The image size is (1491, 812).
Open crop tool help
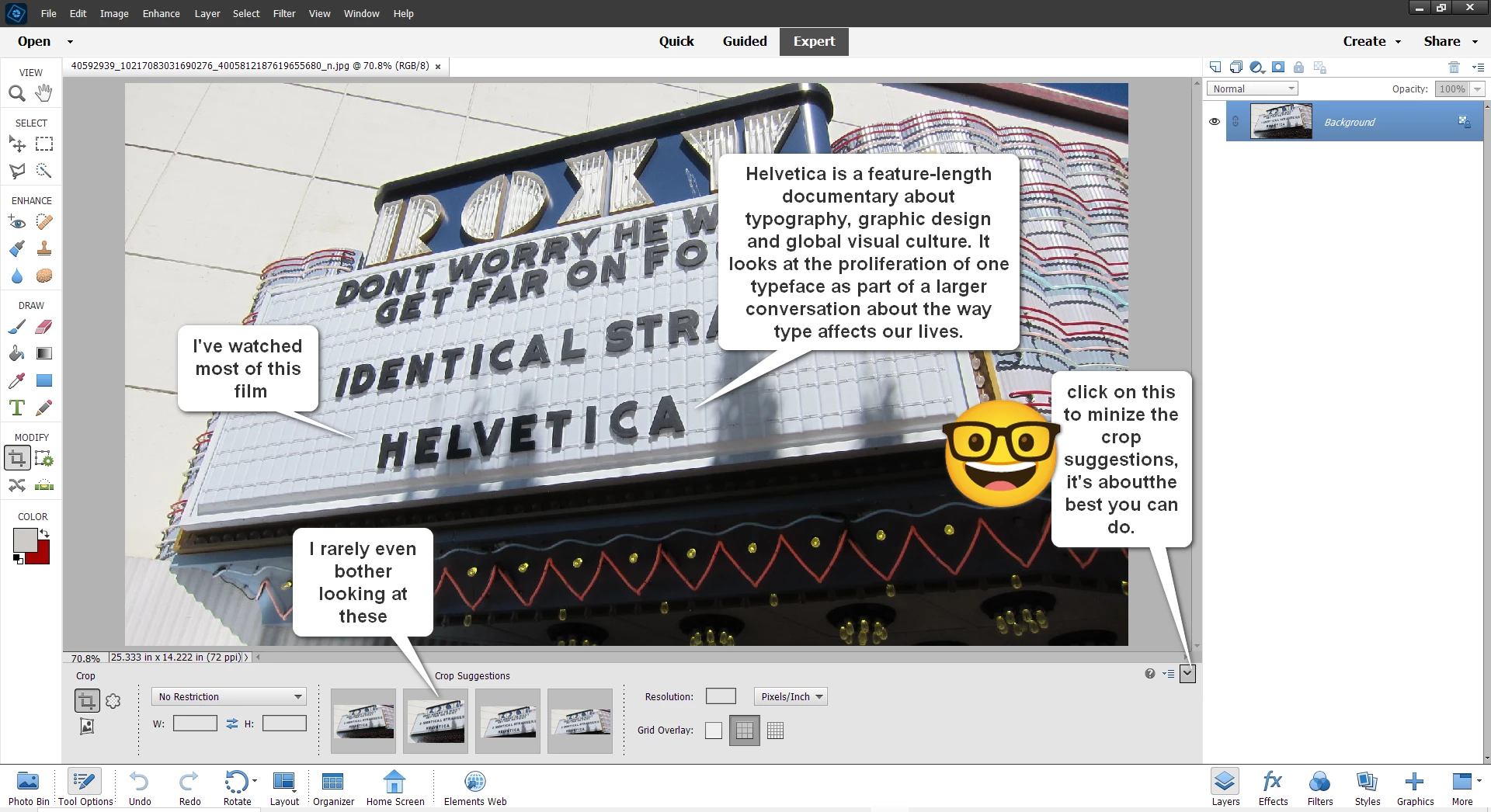[1150, 674]
